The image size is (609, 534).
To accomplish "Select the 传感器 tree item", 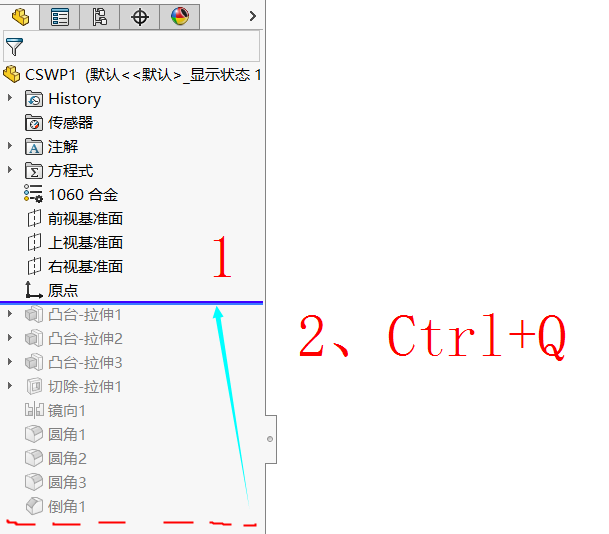I will (70, 123).
